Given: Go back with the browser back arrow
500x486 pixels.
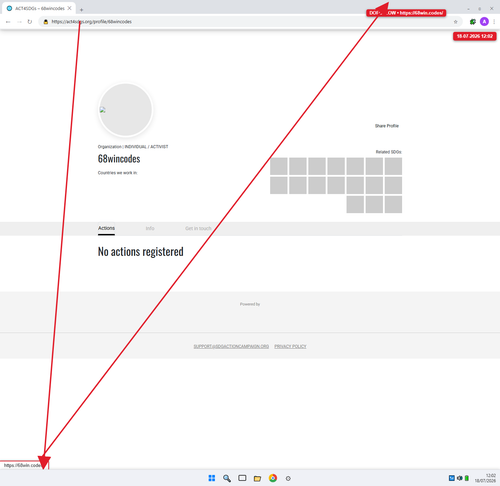Looking at the screenshot, I should 8,22.
